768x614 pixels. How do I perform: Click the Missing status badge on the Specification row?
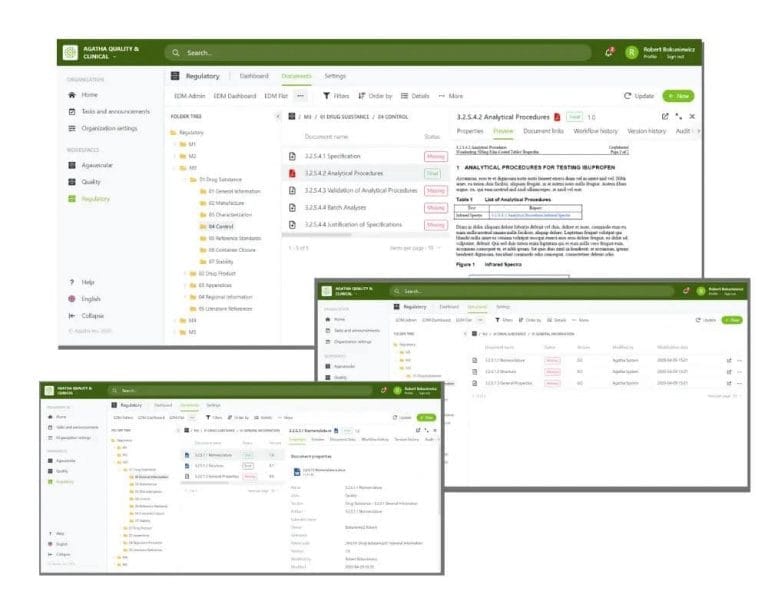pos(435,157)
